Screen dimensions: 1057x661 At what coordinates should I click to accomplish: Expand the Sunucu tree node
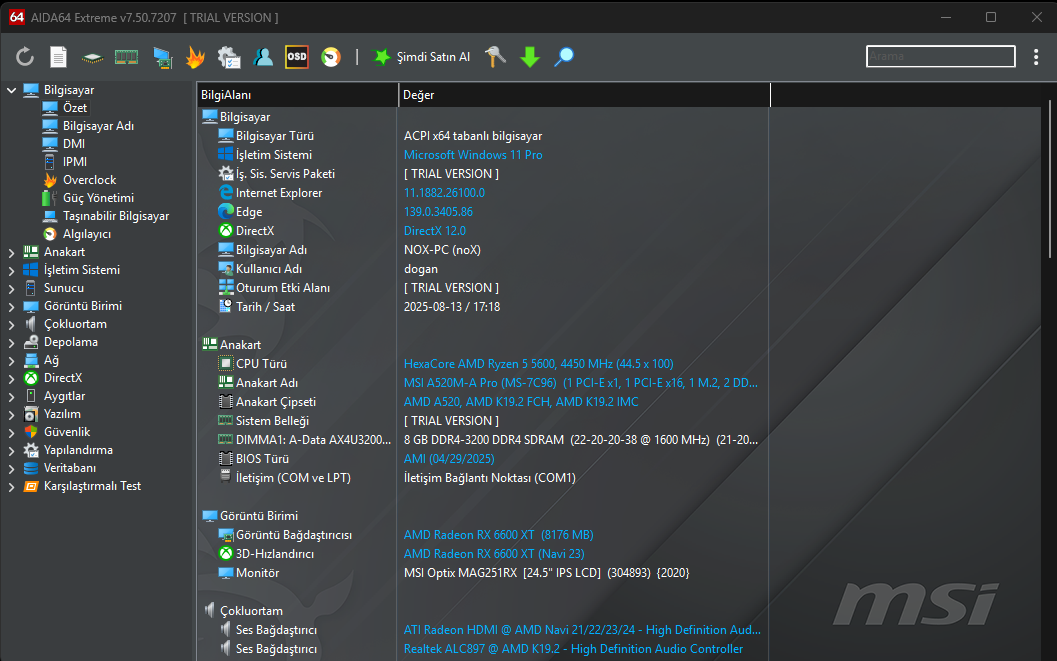click(11, 288)
